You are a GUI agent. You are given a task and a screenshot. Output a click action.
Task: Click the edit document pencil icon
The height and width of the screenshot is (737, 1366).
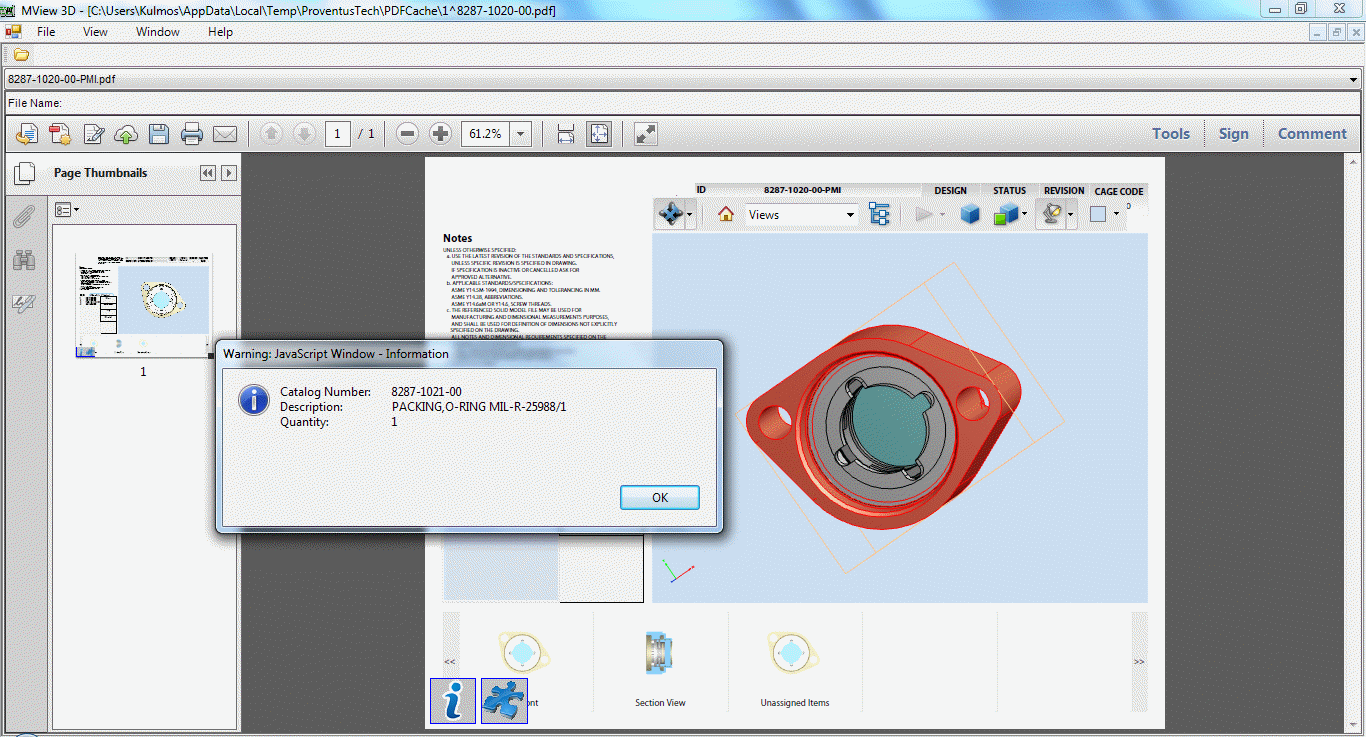pyautogui.click(x=94, y=134)
